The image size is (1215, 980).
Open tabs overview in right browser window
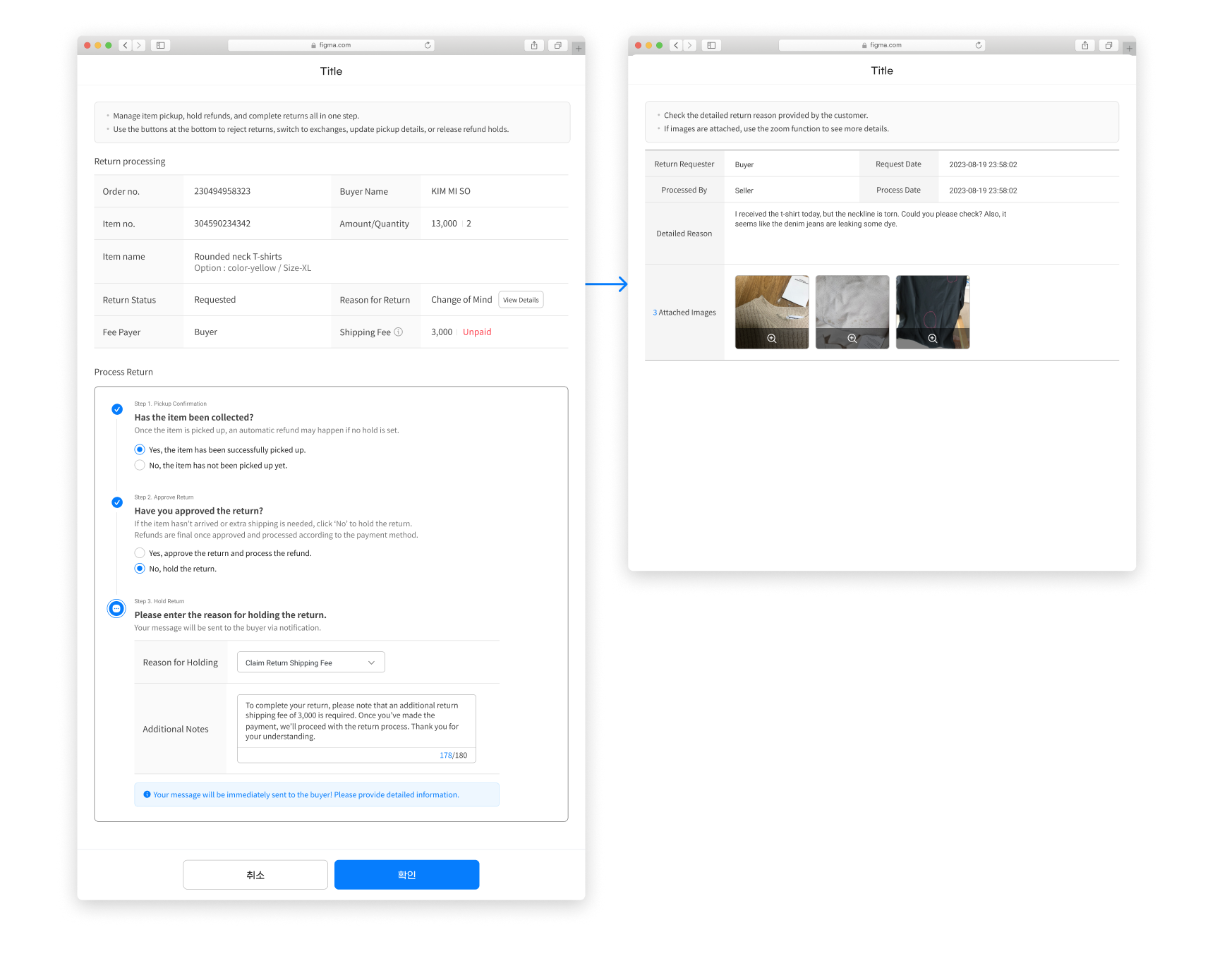pos(1108,45)
